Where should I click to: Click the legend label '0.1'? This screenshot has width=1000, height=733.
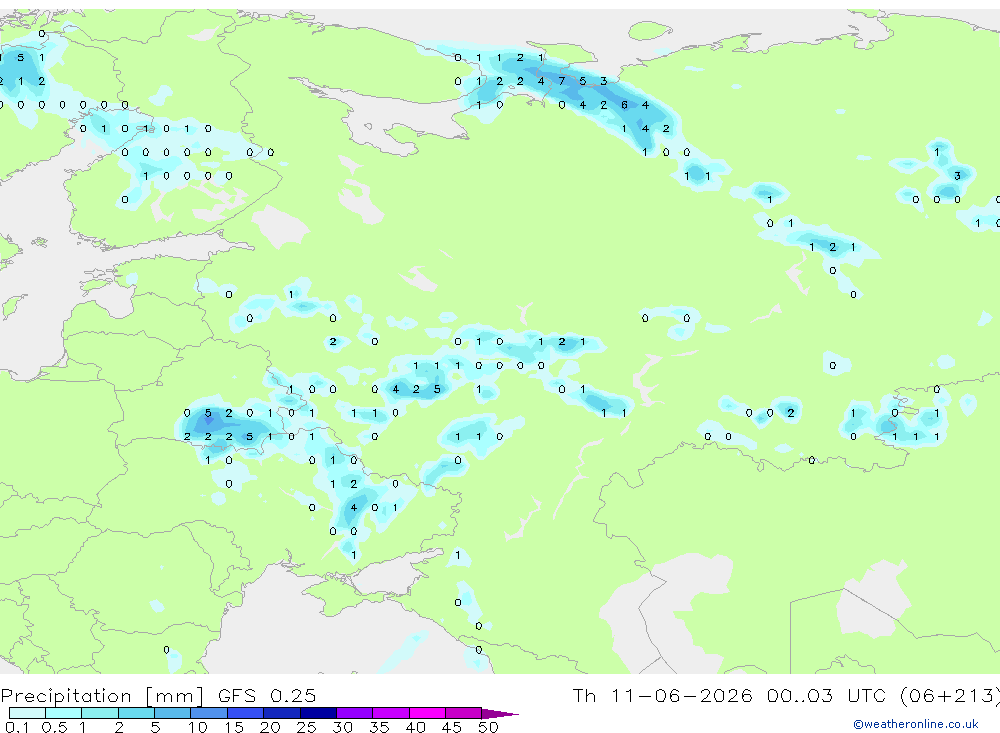click(x=17, y=727)
